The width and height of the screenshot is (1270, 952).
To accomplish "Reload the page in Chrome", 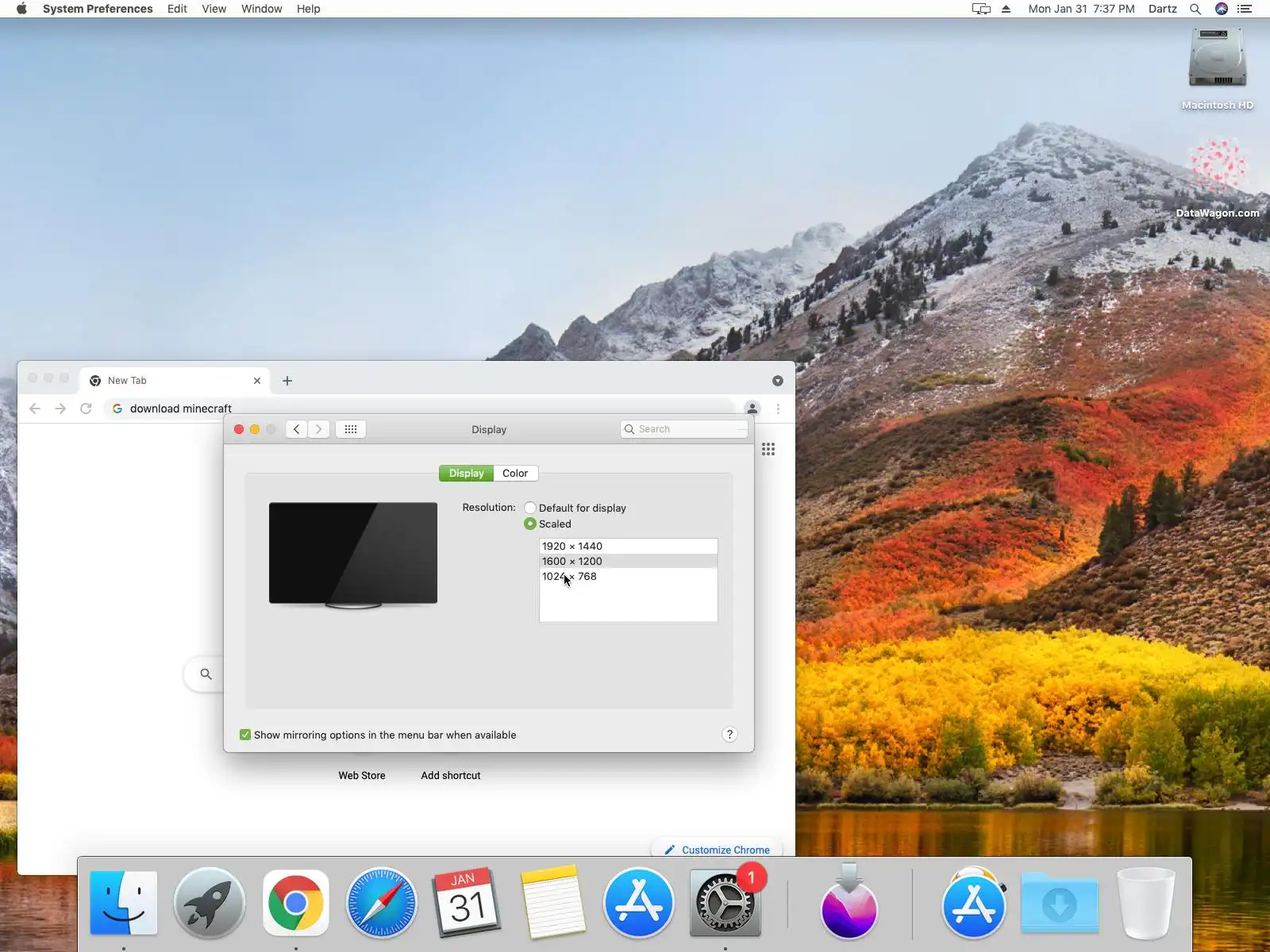I will pyautogui.click(x=86, y=409).
